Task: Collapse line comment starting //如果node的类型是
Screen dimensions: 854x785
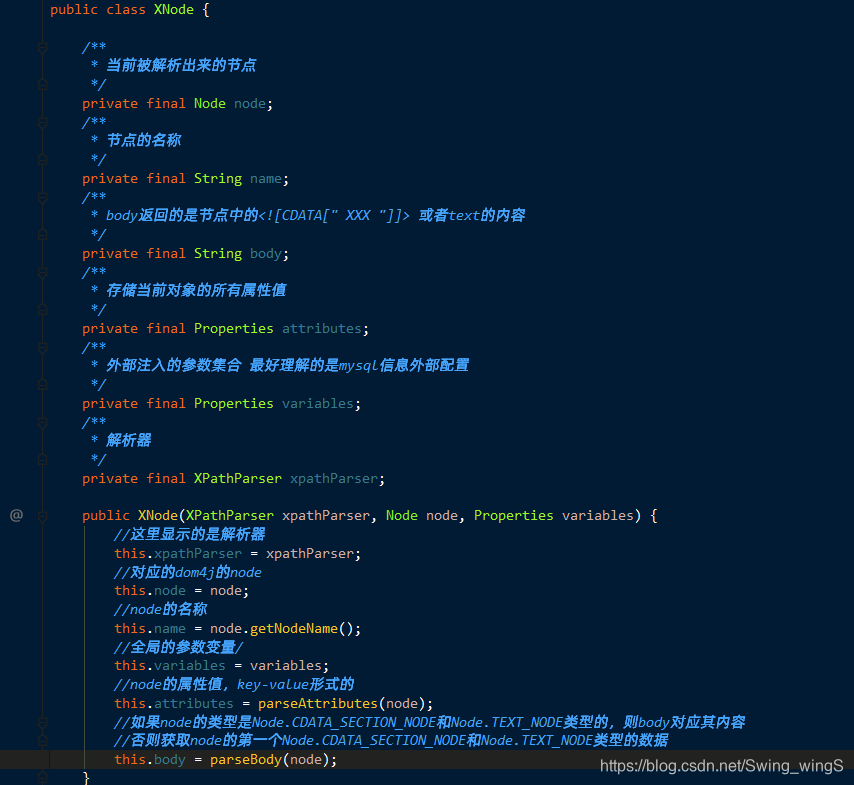Action: click(42, 723)
